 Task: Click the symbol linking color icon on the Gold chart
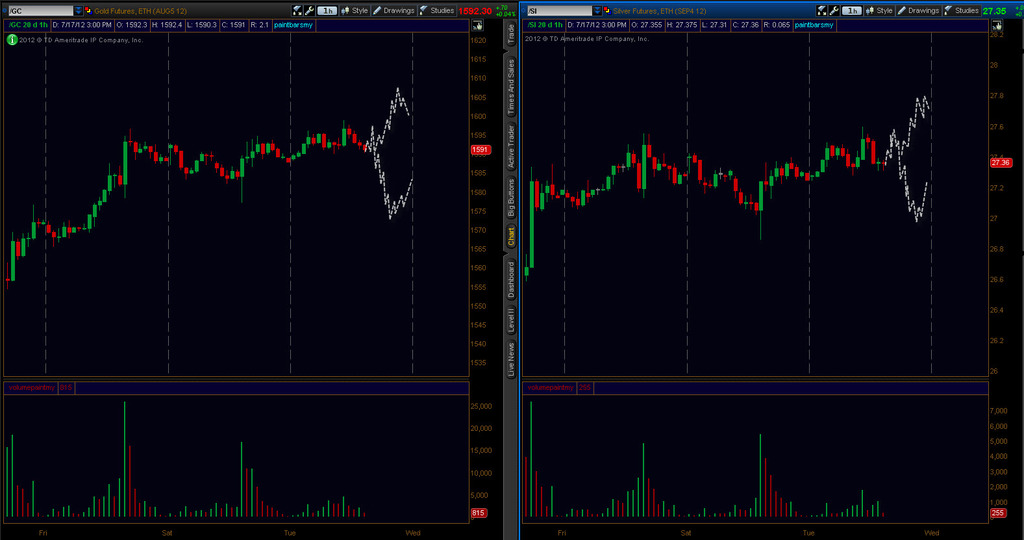(88, 11)
